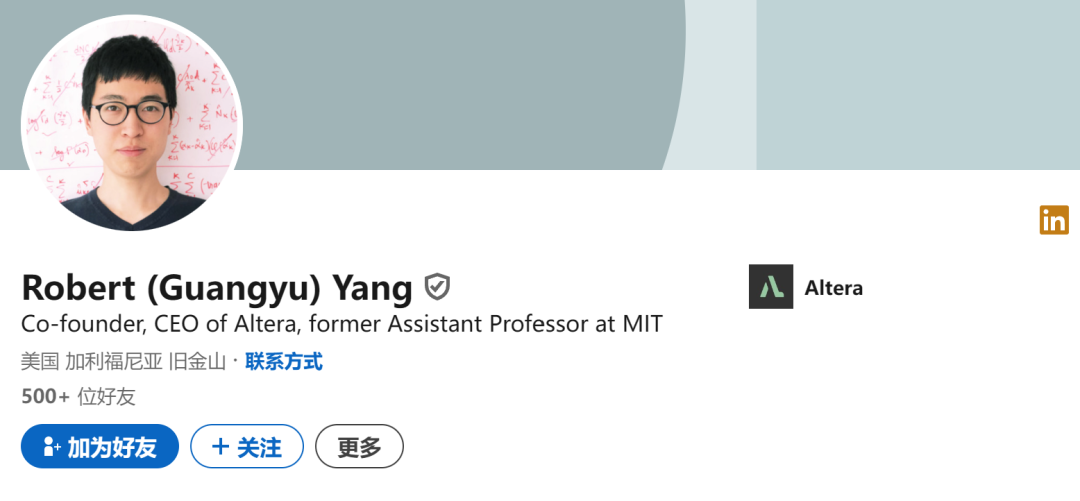
Task: Follow the profile with the 关注 button
Action: click(247, 447)
